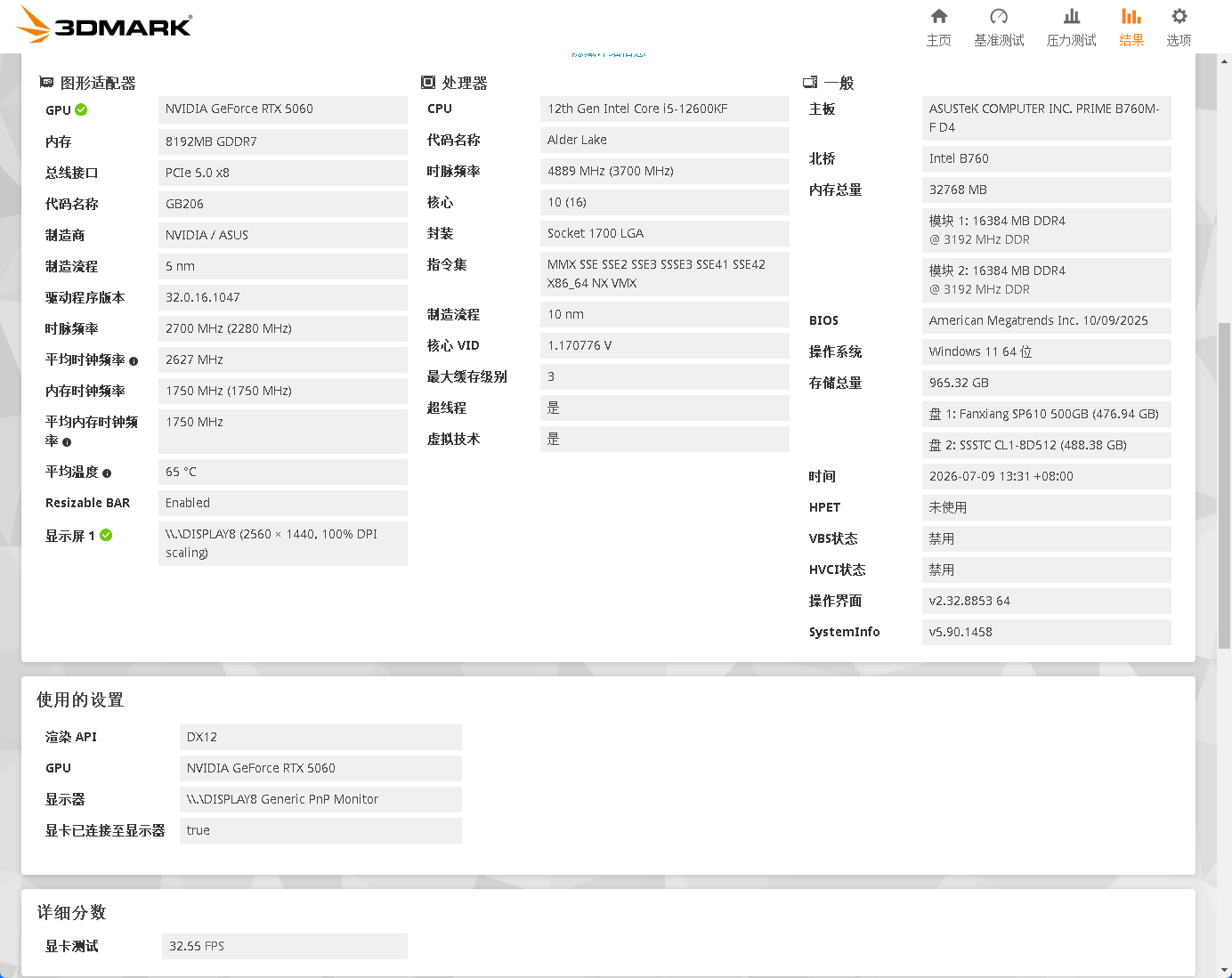Select the 模块 1: 16384 MB DDR4 entry
The height and width of the screenshot is (978, 1232).
[x=1047, y=230]
